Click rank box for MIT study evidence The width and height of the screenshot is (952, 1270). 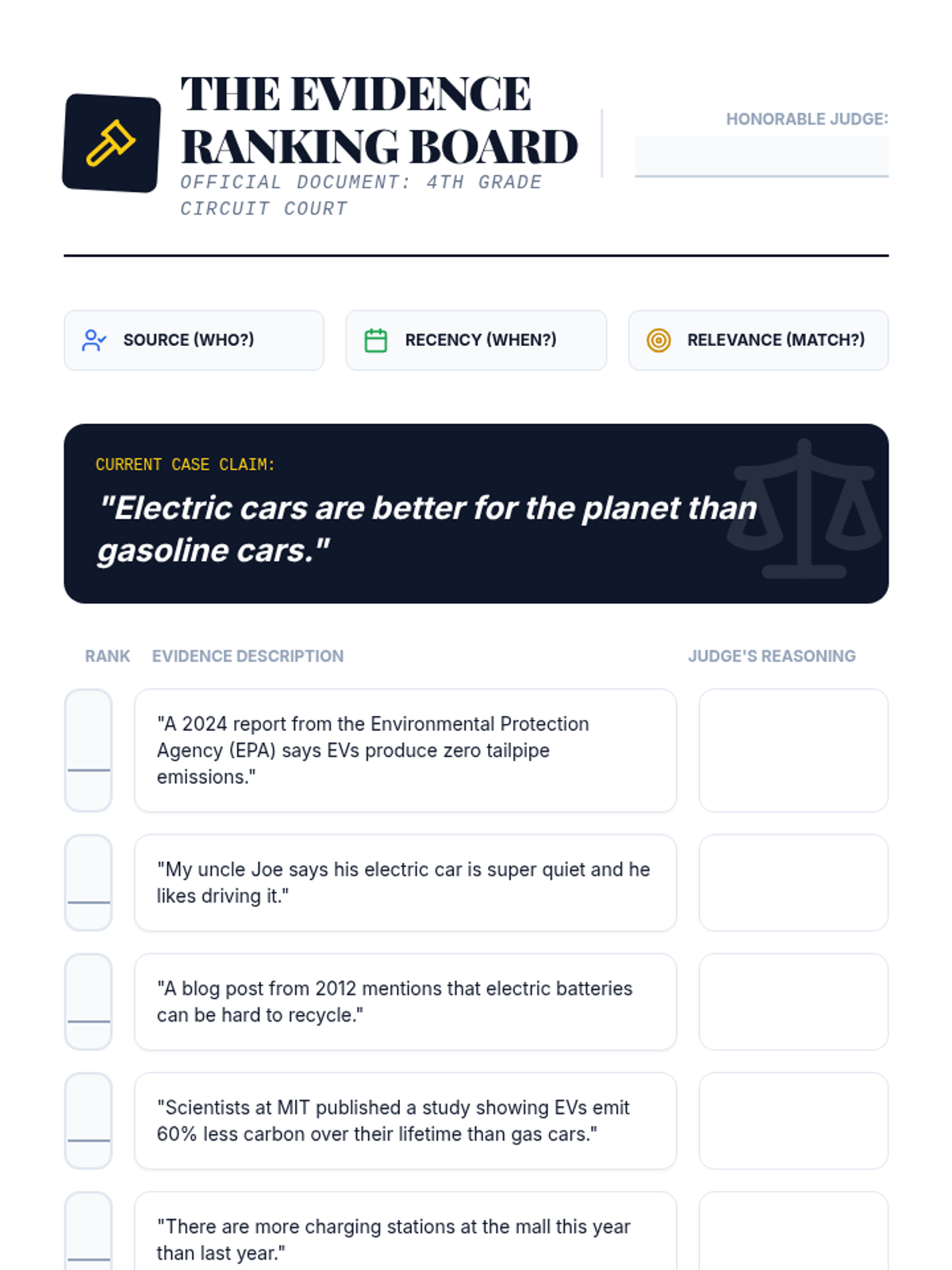pos(88,1120)
